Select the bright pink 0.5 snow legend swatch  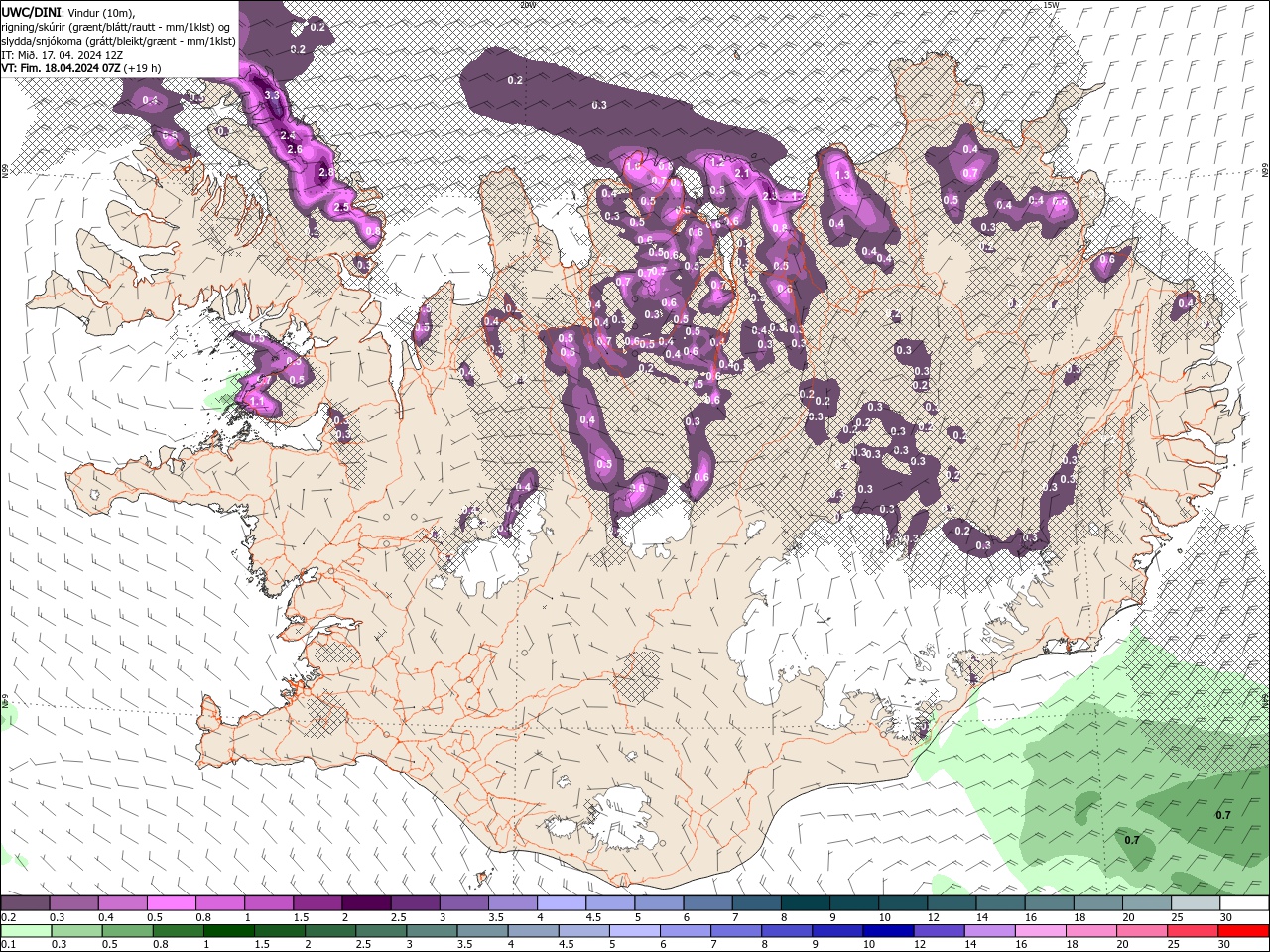click(171, 903)
